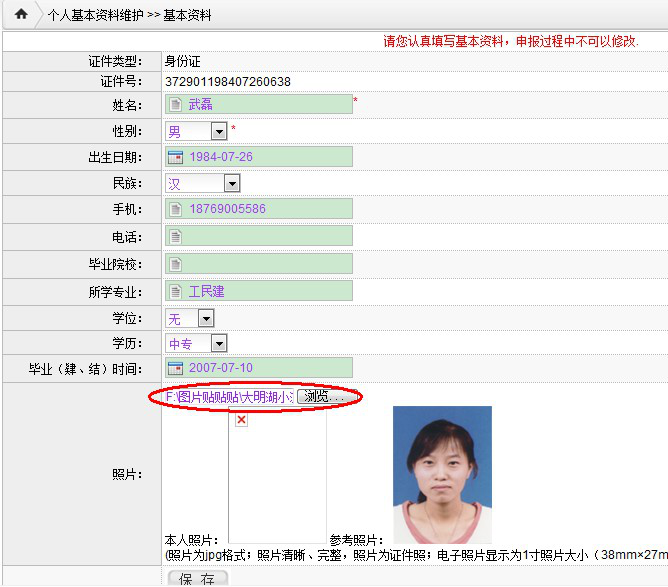This screenshot has width=668, height=587.
Task: Click the document icon in 毕业院校 field
Action: coord(176,264)
